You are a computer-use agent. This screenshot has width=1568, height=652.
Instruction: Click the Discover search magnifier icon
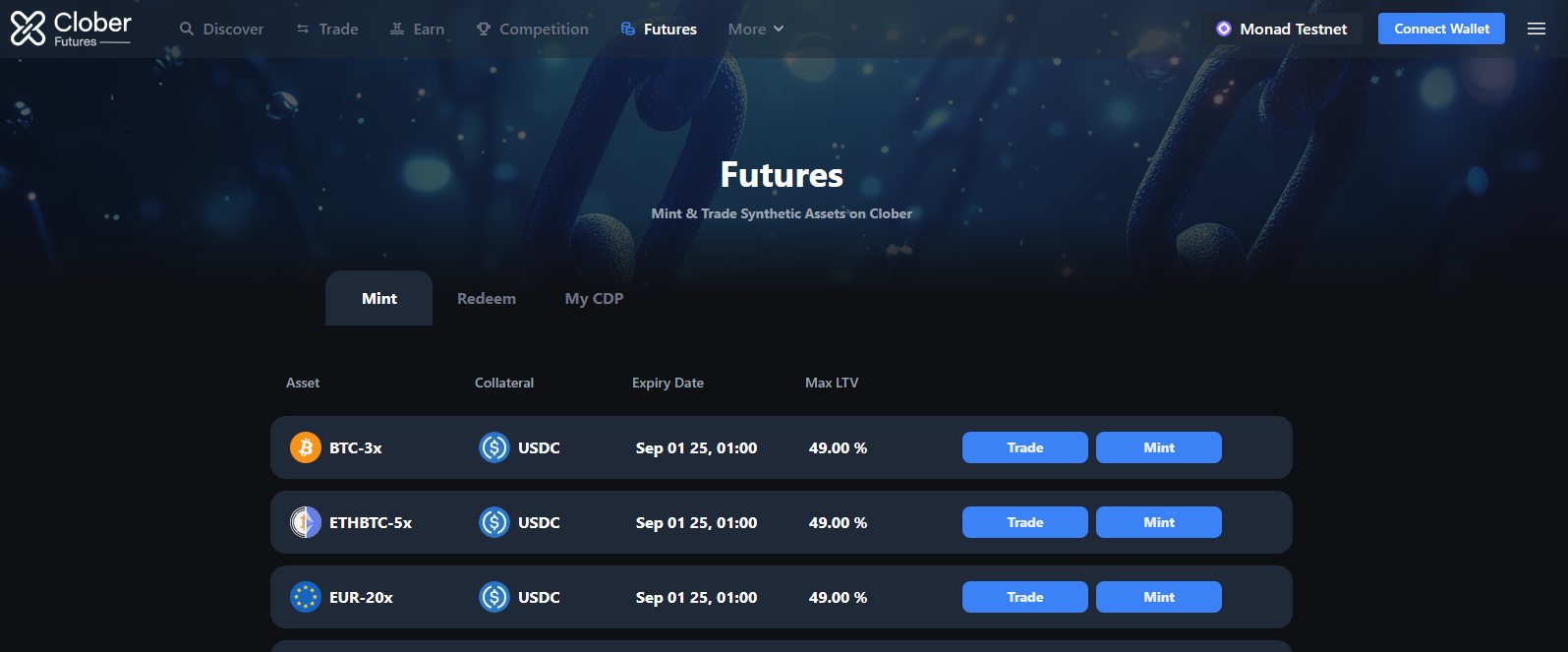pyautogui.click(x=187, y=30)
